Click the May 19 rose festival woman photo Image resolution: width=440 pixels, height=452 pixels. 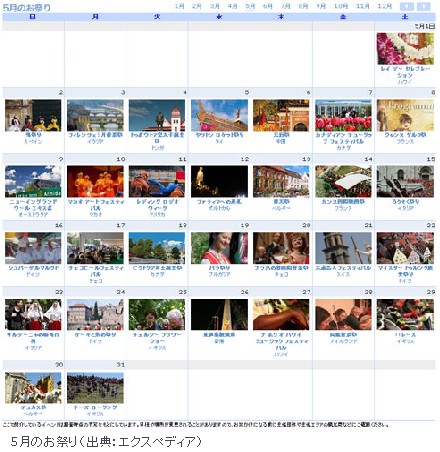tap(219, 248)
